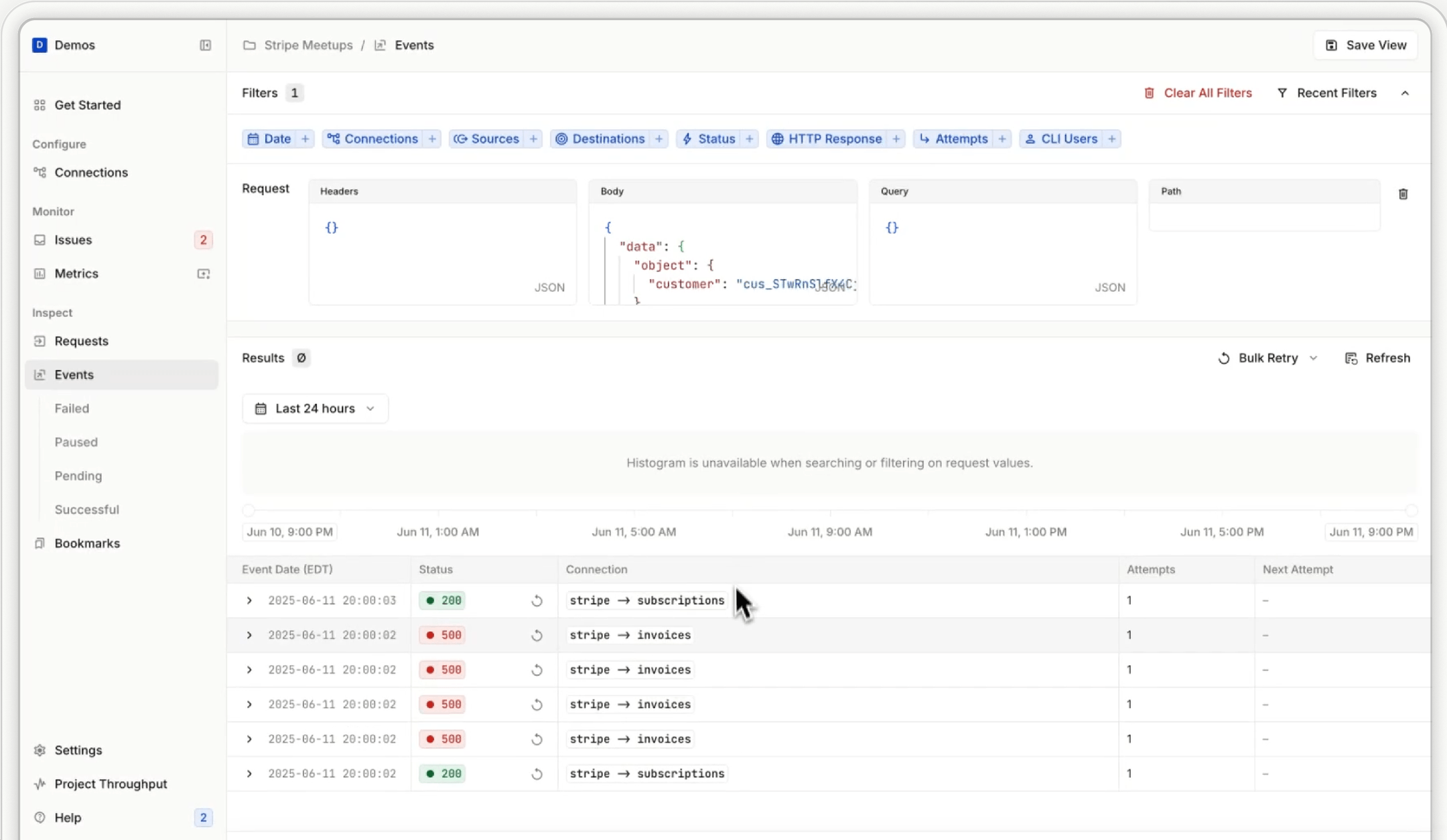
Task: Click the calendar icon on the Date filter chip
Action: (x=253, y=139)
